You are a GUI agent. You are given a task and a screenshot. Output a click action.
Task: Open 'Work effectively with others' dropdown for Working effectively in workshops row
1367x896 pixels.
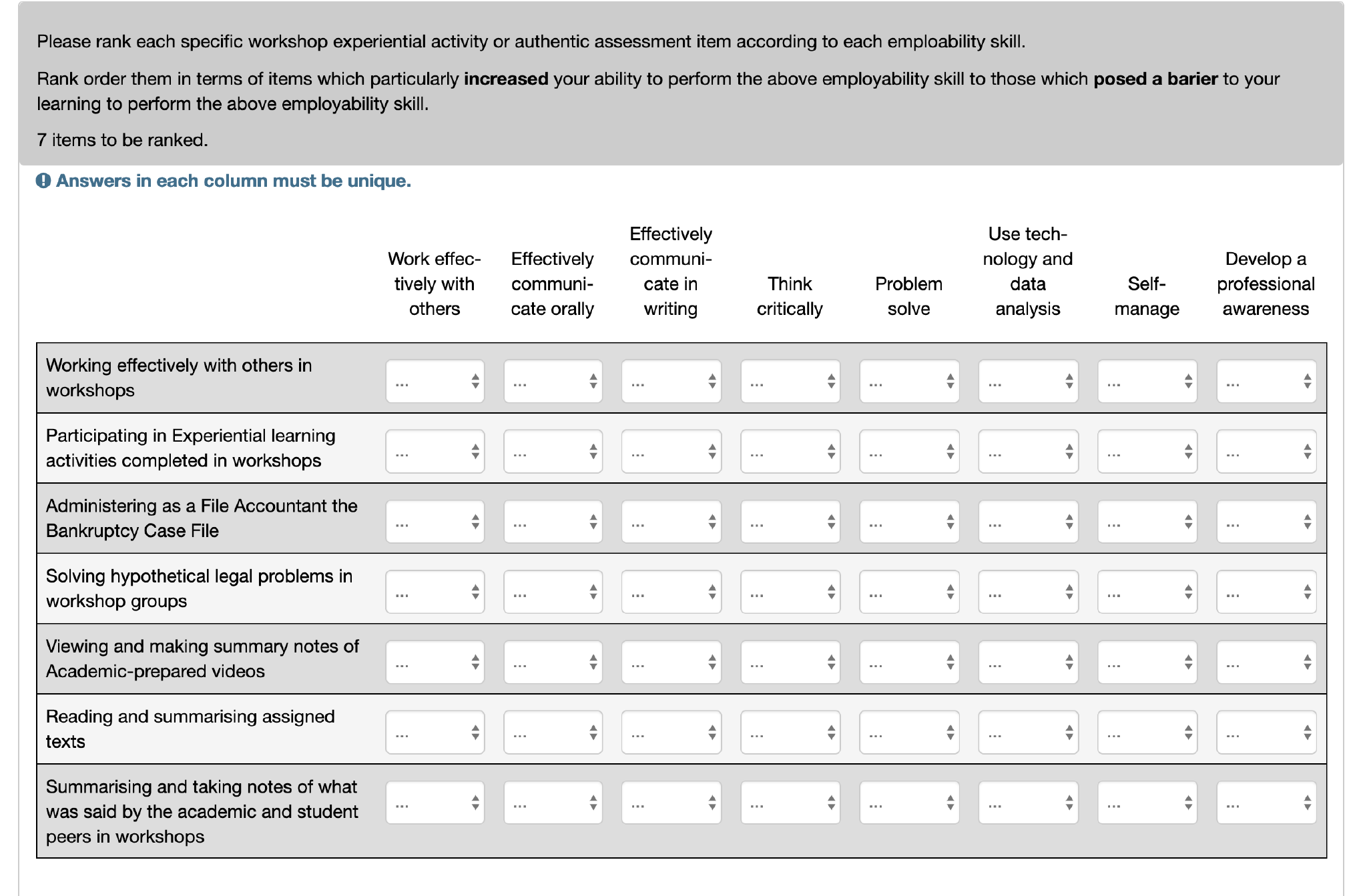point(435,382)
